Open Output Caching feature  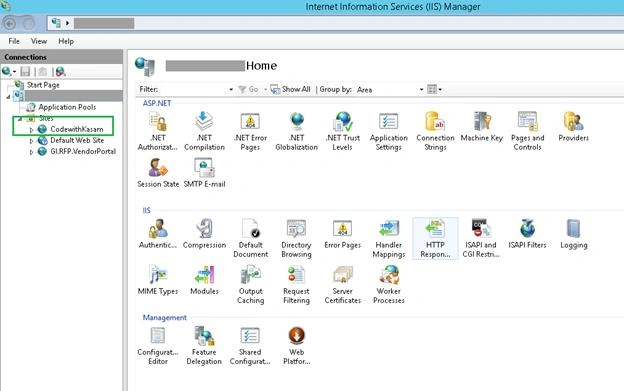[250, 284]
